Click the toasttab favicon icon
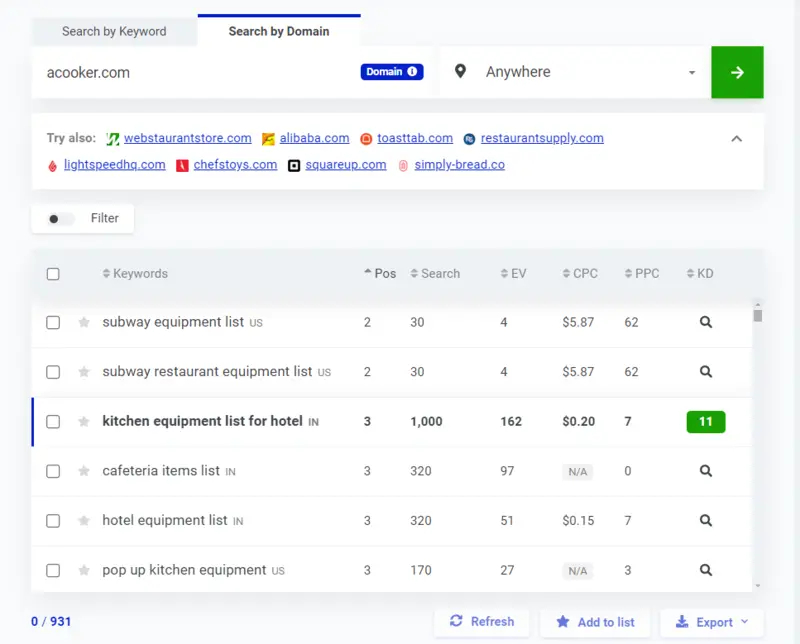 click(366, 139)
